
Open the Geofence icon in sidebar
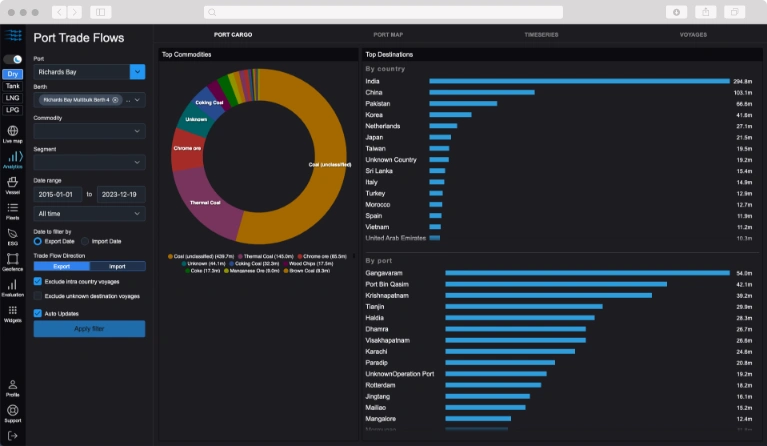[x=13, y=259]
